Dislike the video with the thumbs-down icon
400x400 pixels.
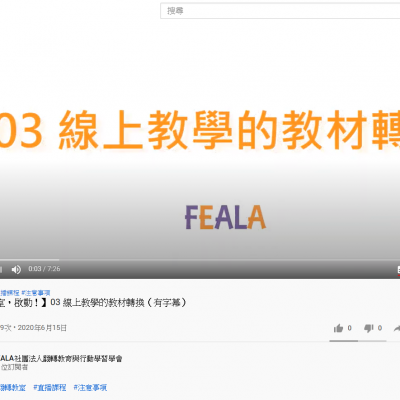click(x=368, y=328)
